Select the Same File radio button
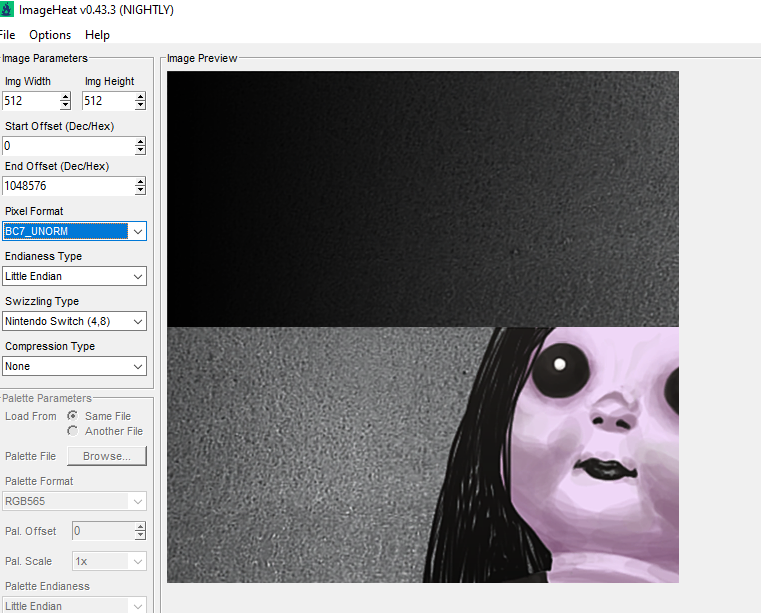The width and height of the screenshot is (761, 613). click(73, 415)
